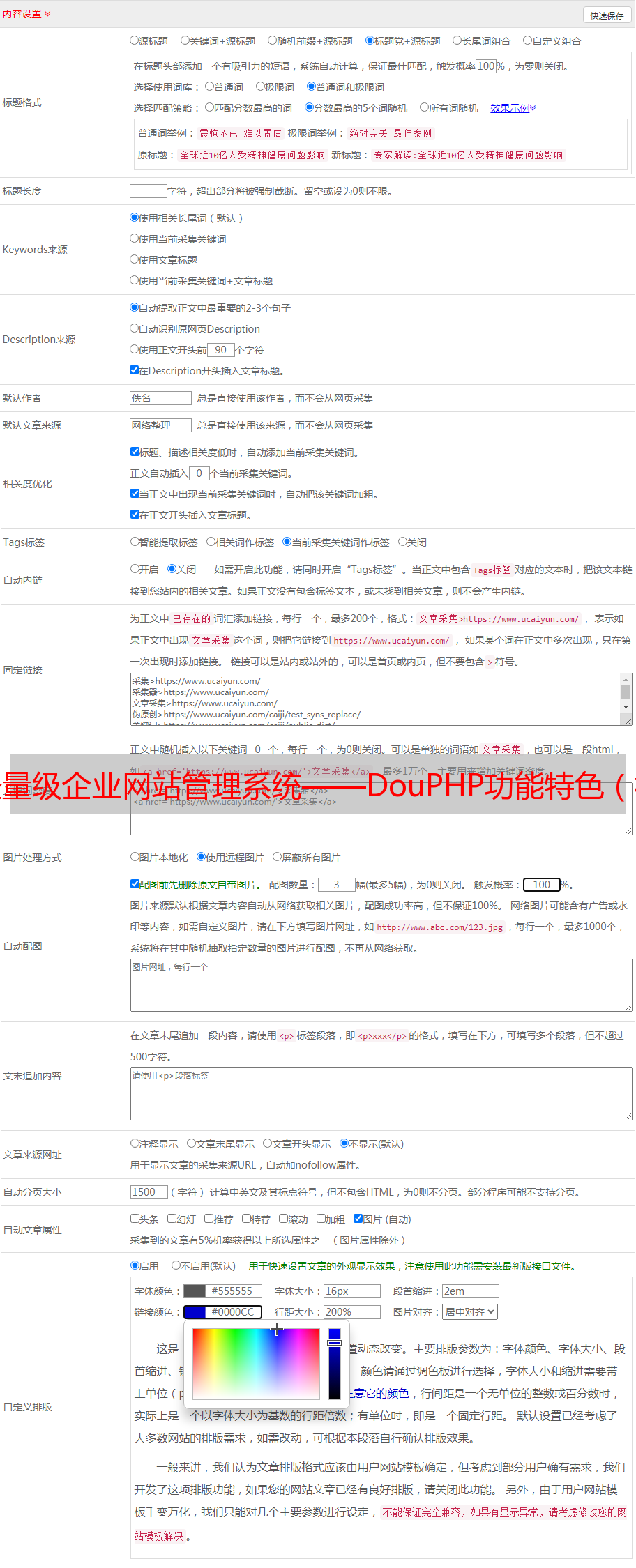
Task: Select 自定义组合 title format
Action: tap(528, 40)
